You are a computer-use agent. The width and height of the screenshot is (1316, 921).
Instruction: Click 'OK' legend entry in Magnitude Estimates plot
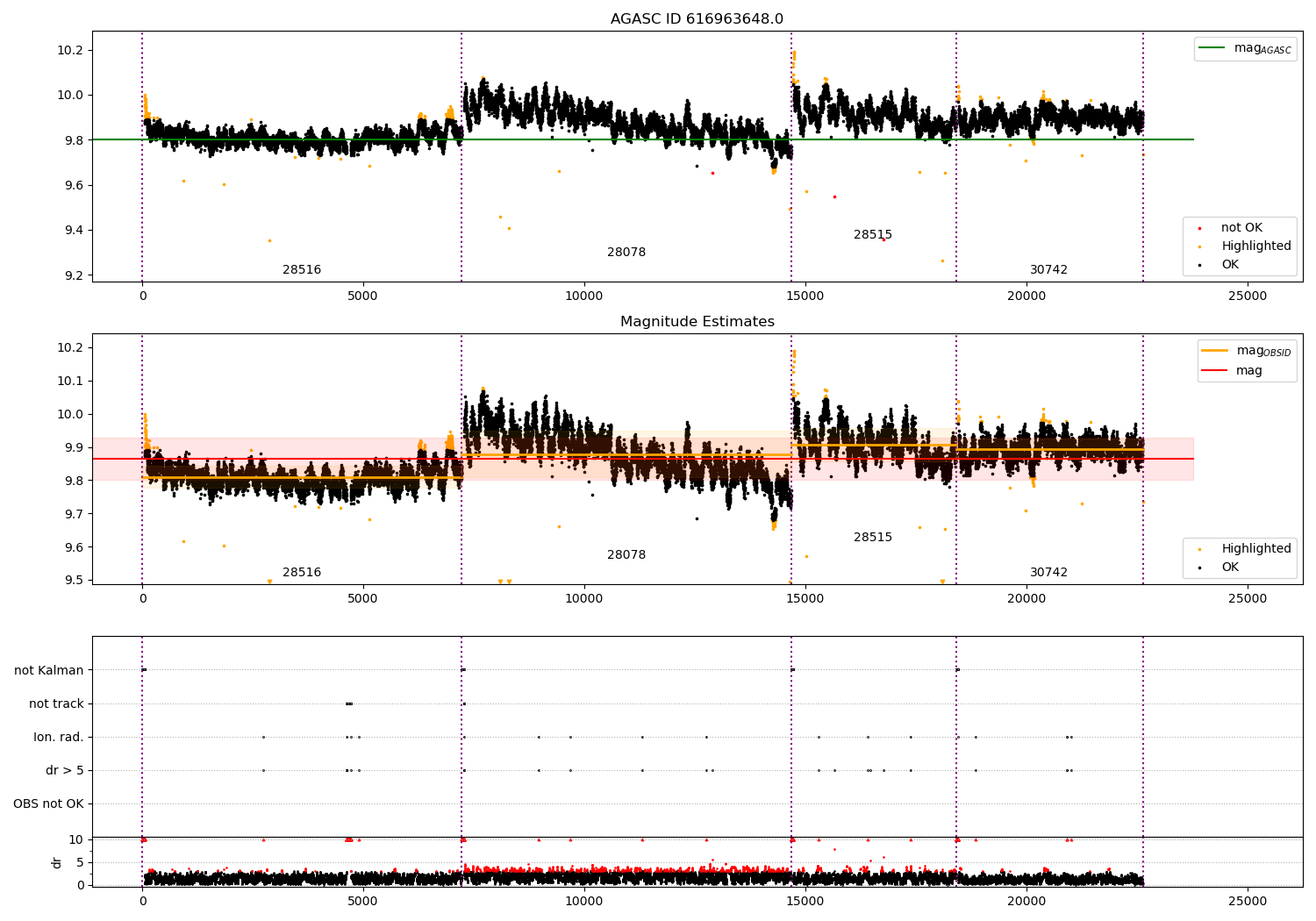coord(1229,568)
